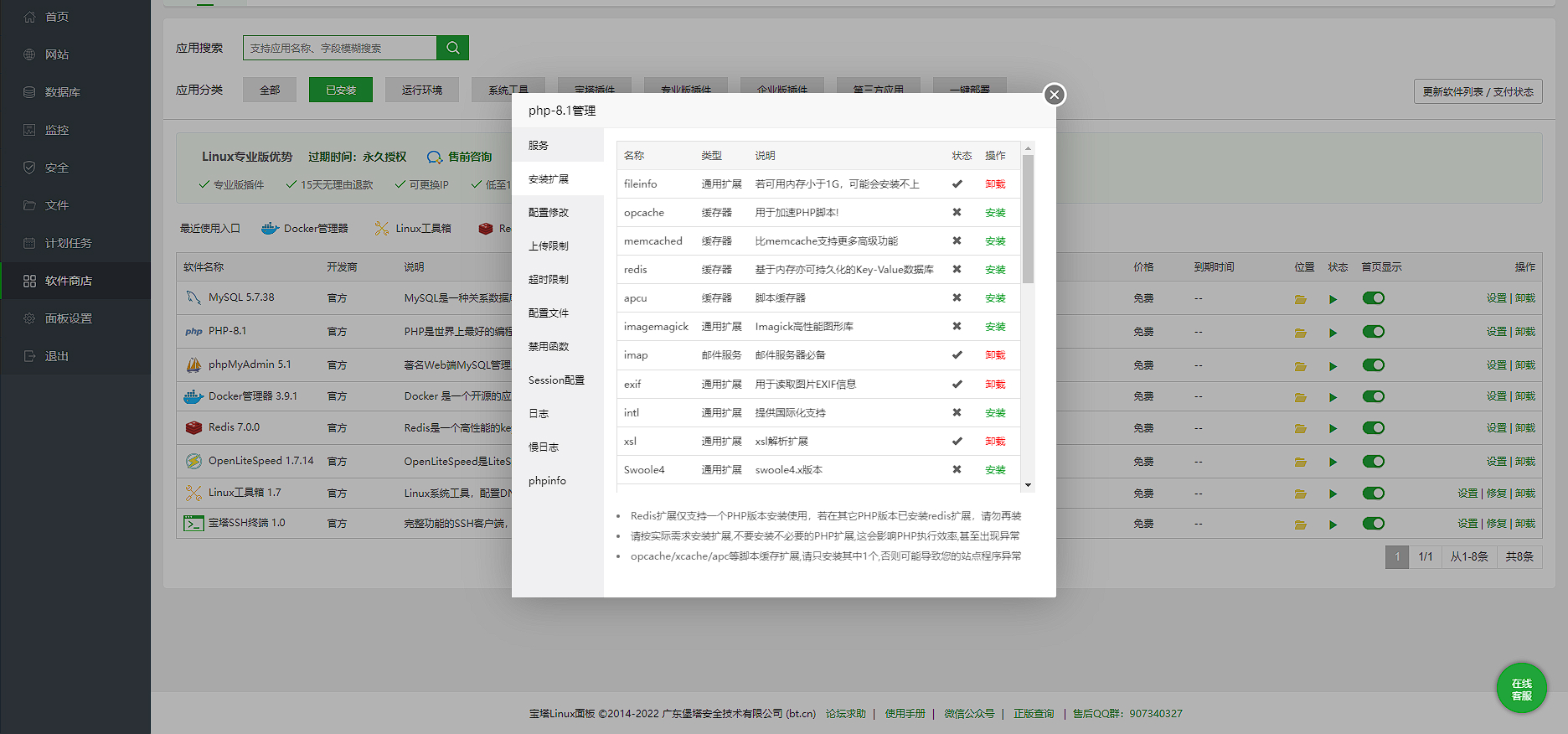1568x734 pixels.
Task: Switch to the 配置修改 tab
Action: [x=549, y=213]
